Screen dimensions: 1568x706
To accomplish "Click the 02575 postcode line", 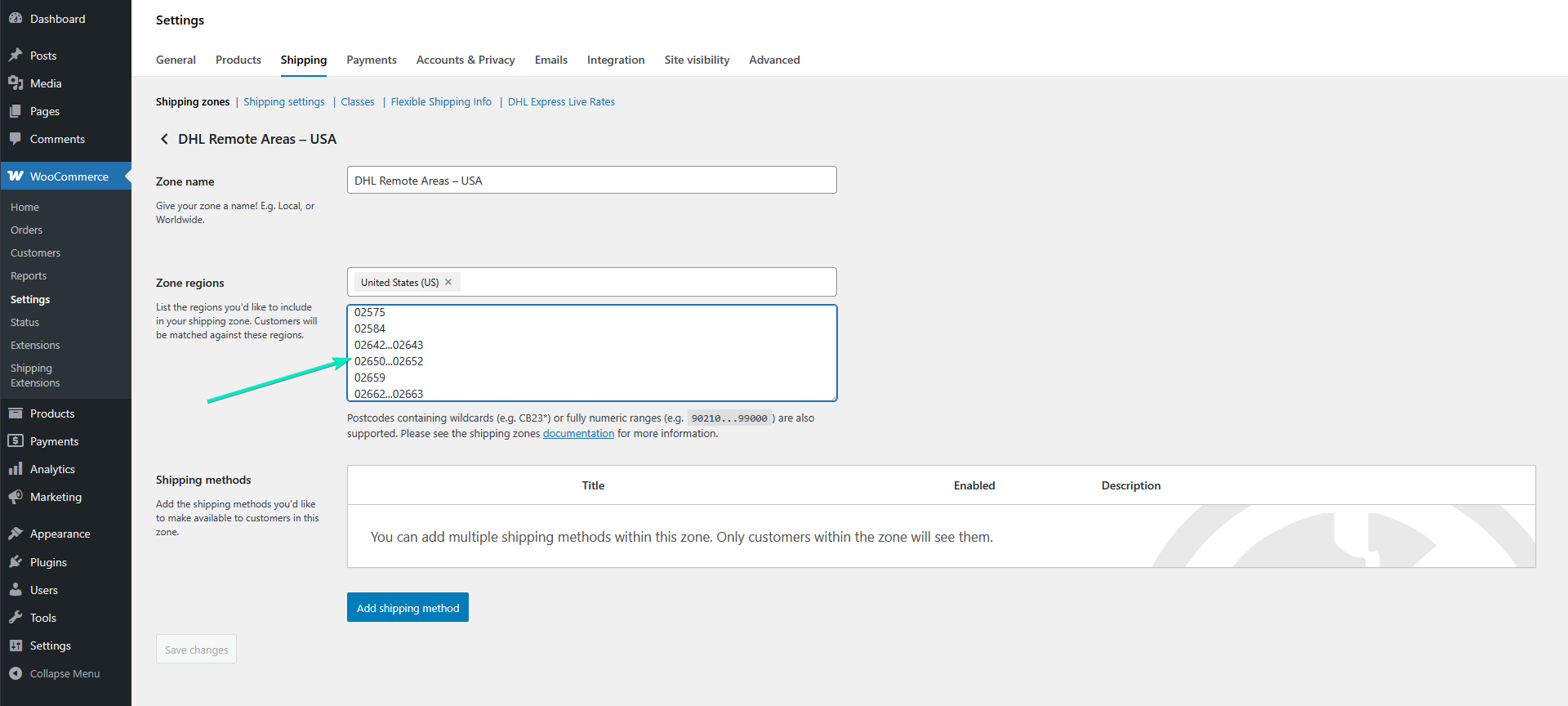I will pos(370,312).
